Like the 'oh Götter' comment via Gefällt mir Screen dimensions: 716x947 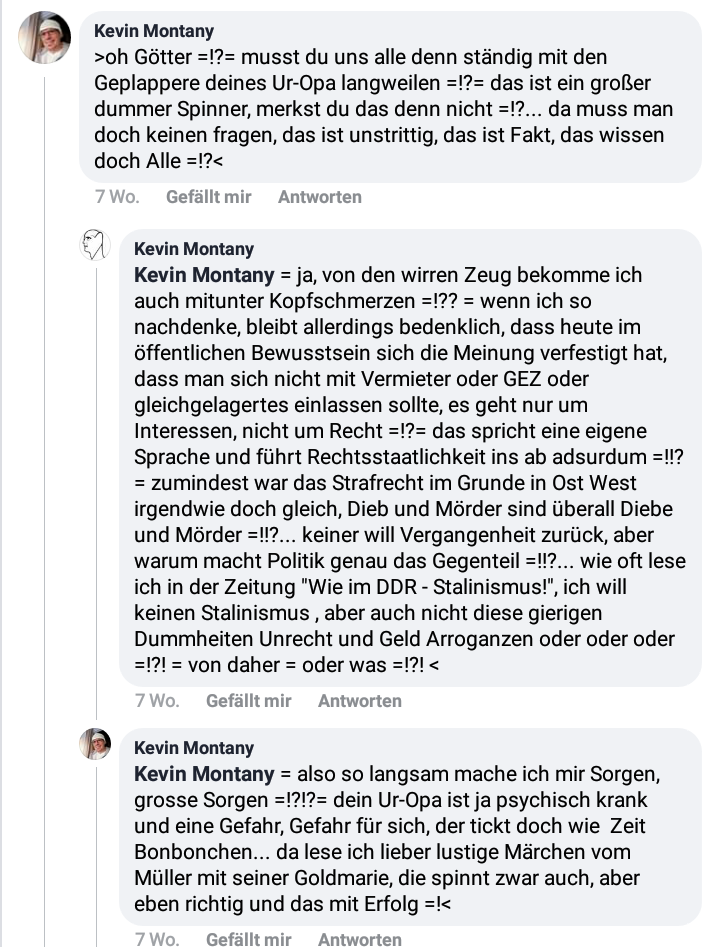(x=208, y=197)
